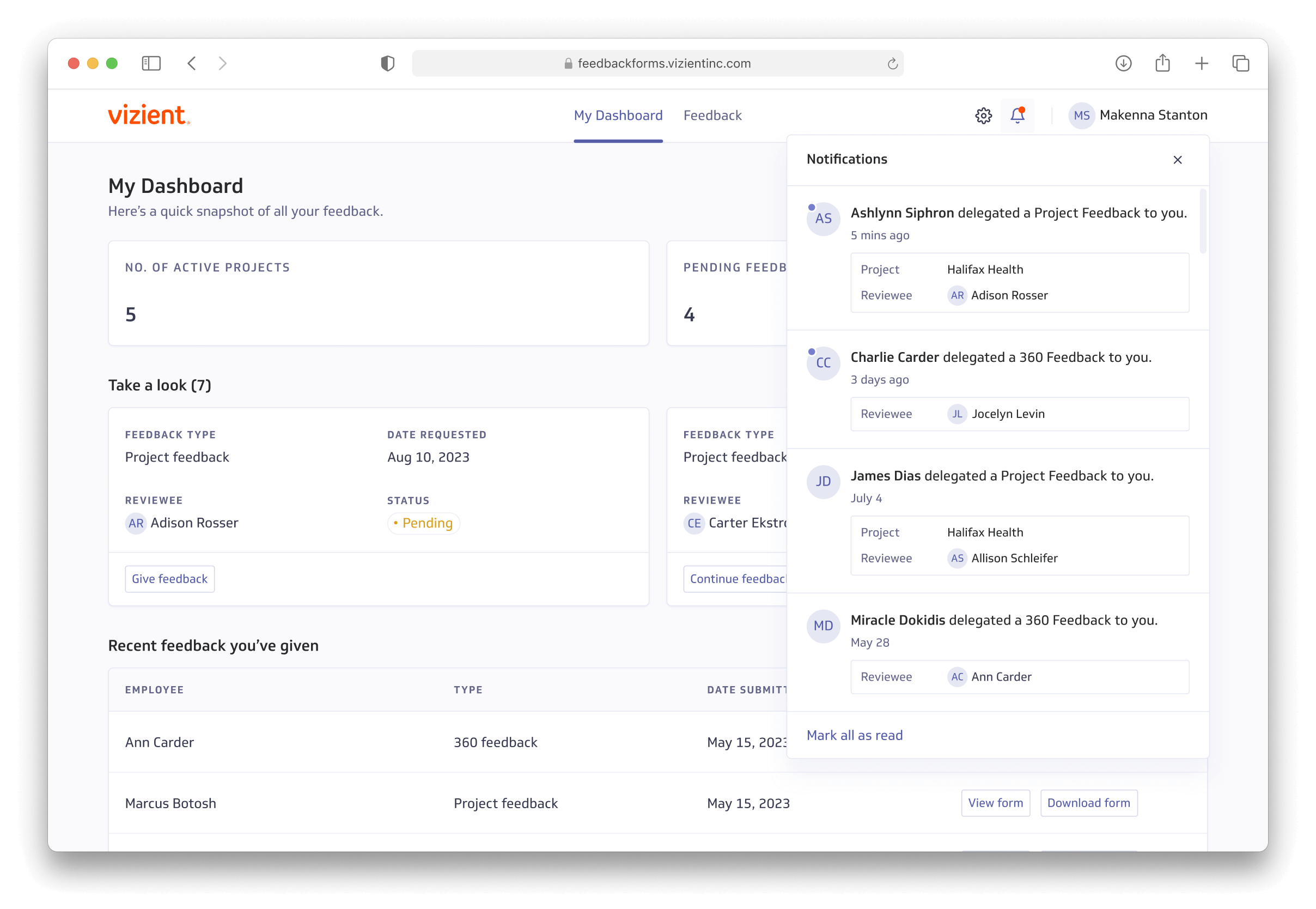Select the My Dashboard tab
The width and height of the screenshot is (1316, 909).
click(618, 116)
